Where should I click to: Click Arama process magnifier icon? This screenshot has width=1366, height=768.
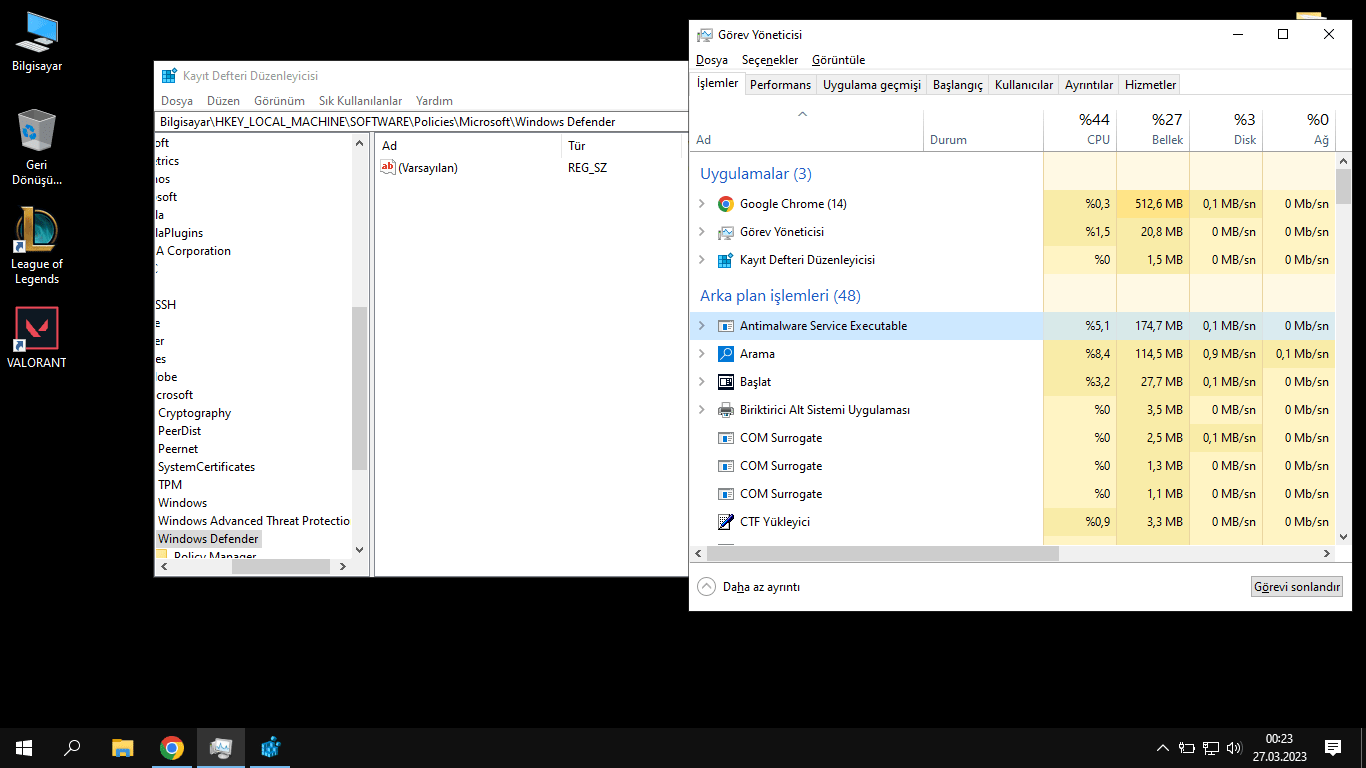726,354
